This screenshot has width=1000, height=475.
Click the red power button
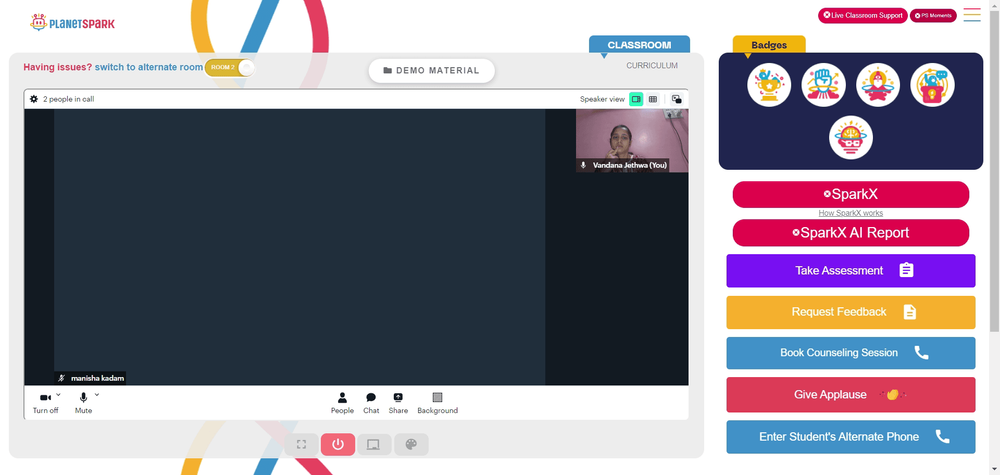click(338, 444)
